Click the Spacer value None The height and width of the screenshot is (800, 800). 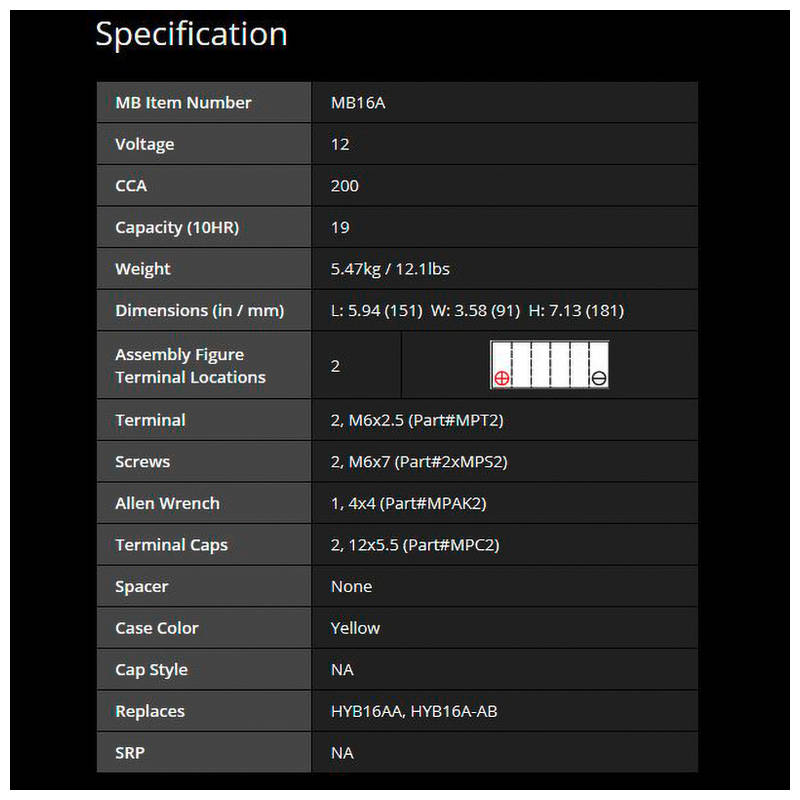(x=351, y=587)
